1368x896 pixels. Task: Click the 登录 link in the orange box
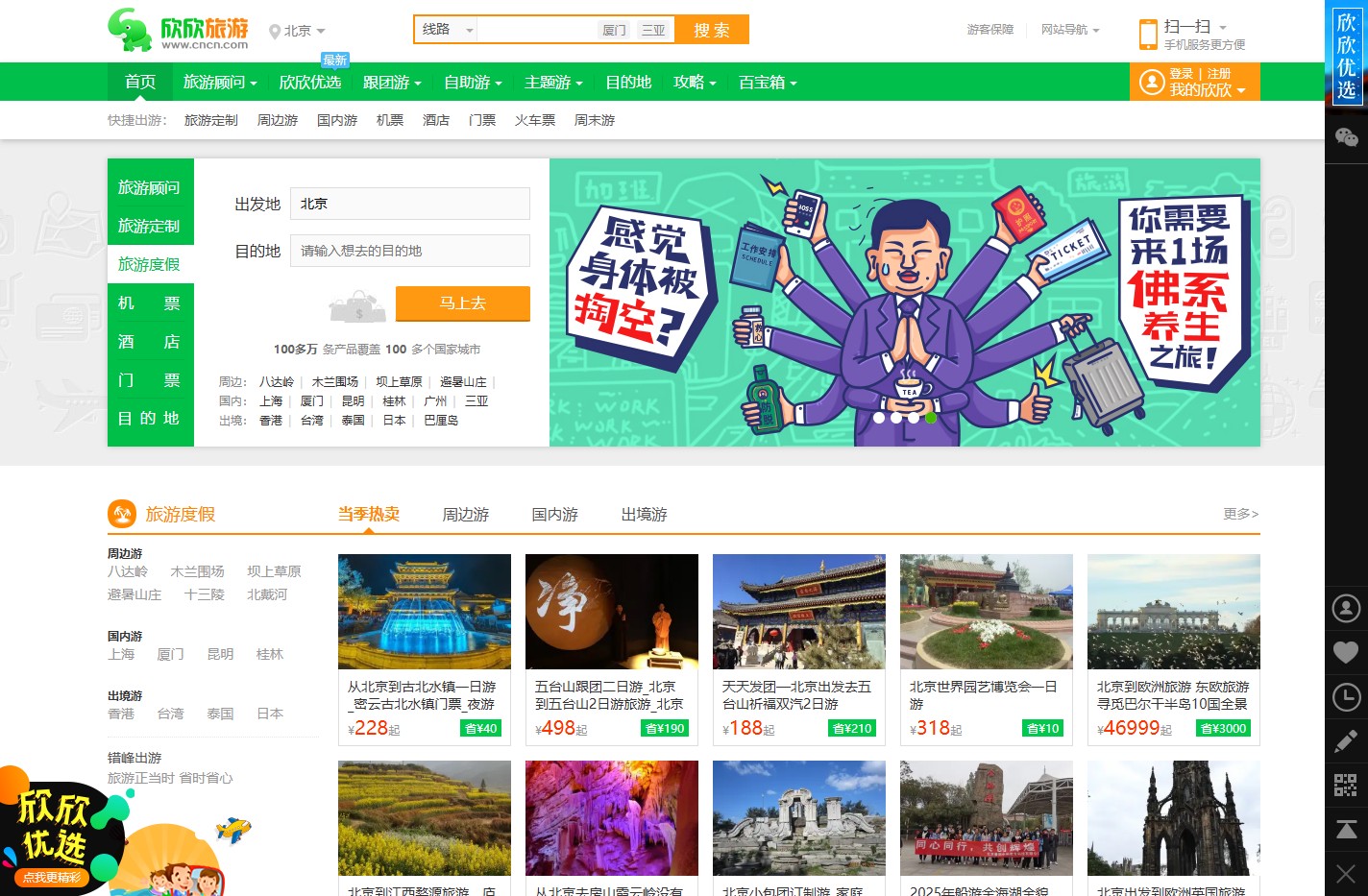tap(1181, 73)
